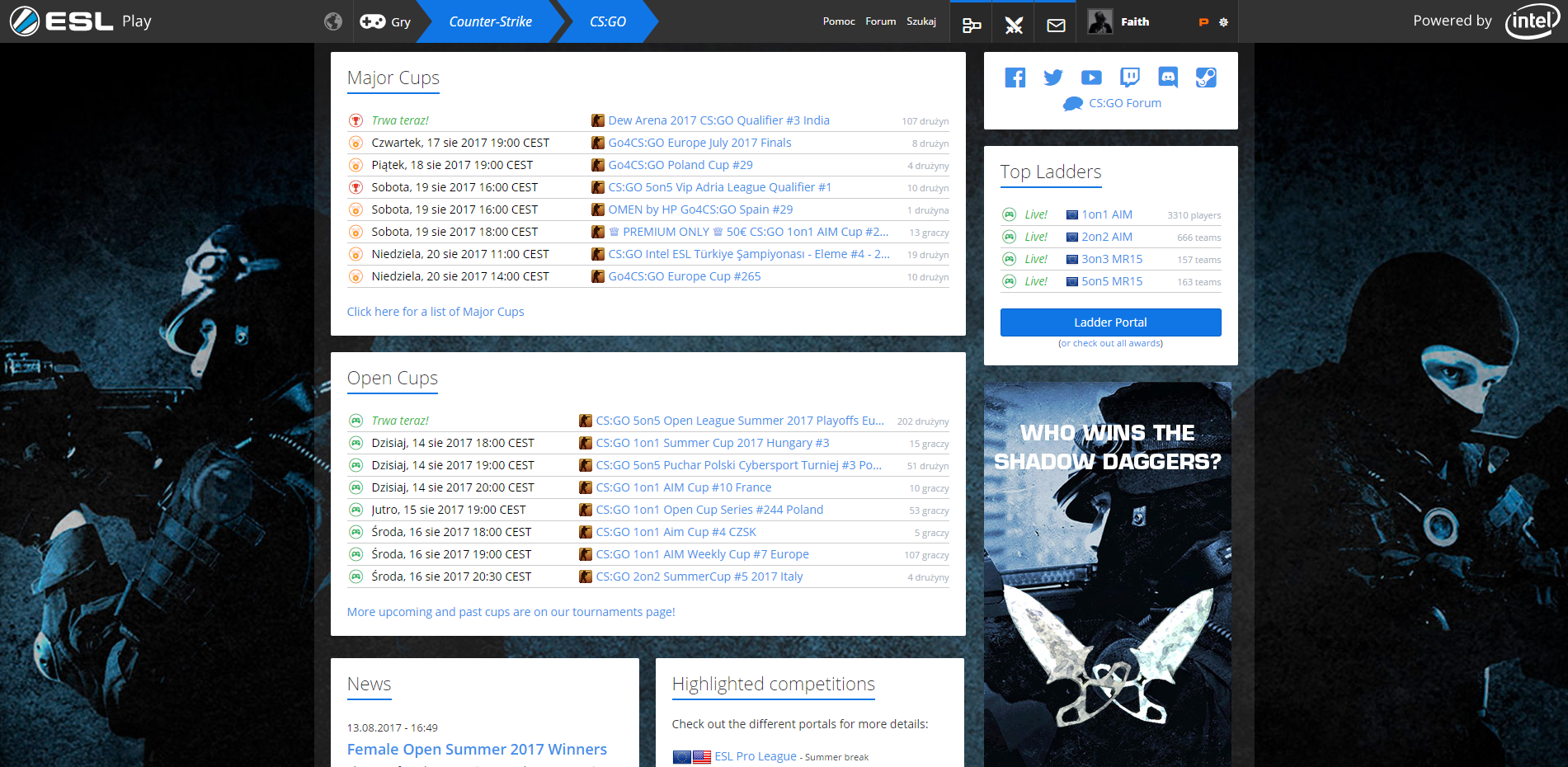Click green icon beside Open Cups Trwa teraz

point(356,421)
